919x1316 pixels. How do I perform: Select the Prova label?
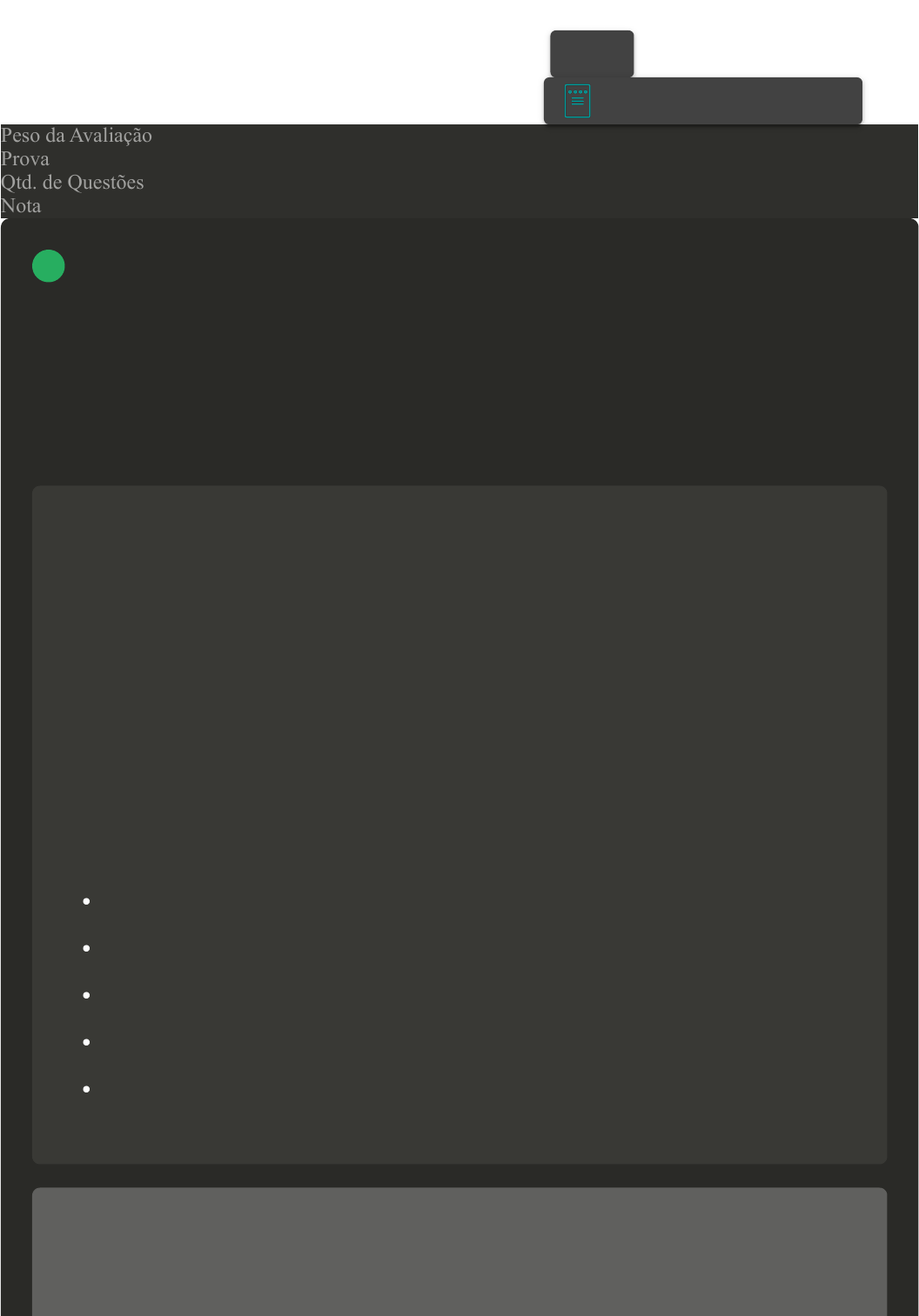pyautogui.click(x=25, y=159)
